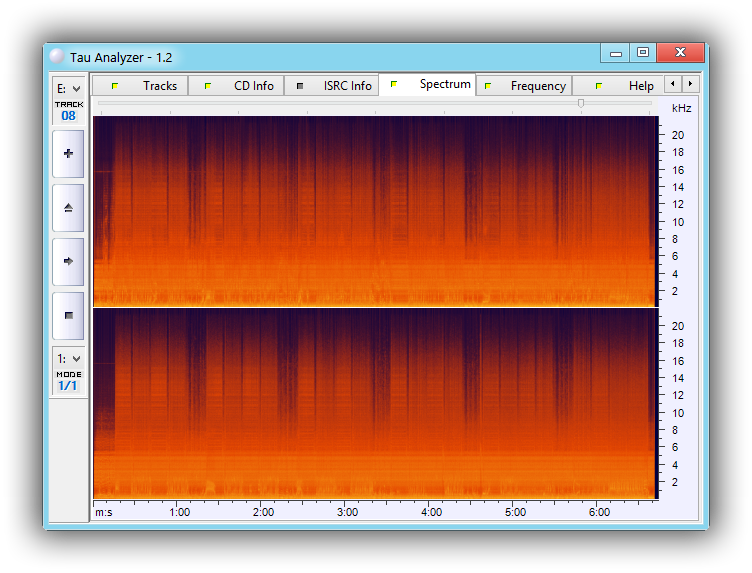Eject the CD with eject button
752x573 pixels.
[x=68, y=208]
